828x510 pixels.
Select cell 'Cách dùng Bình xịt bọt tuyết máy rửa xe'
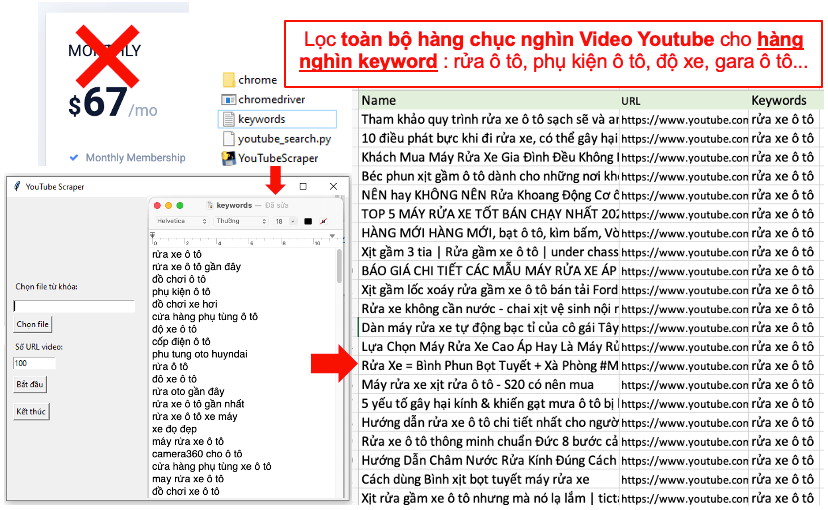(489, 479)
